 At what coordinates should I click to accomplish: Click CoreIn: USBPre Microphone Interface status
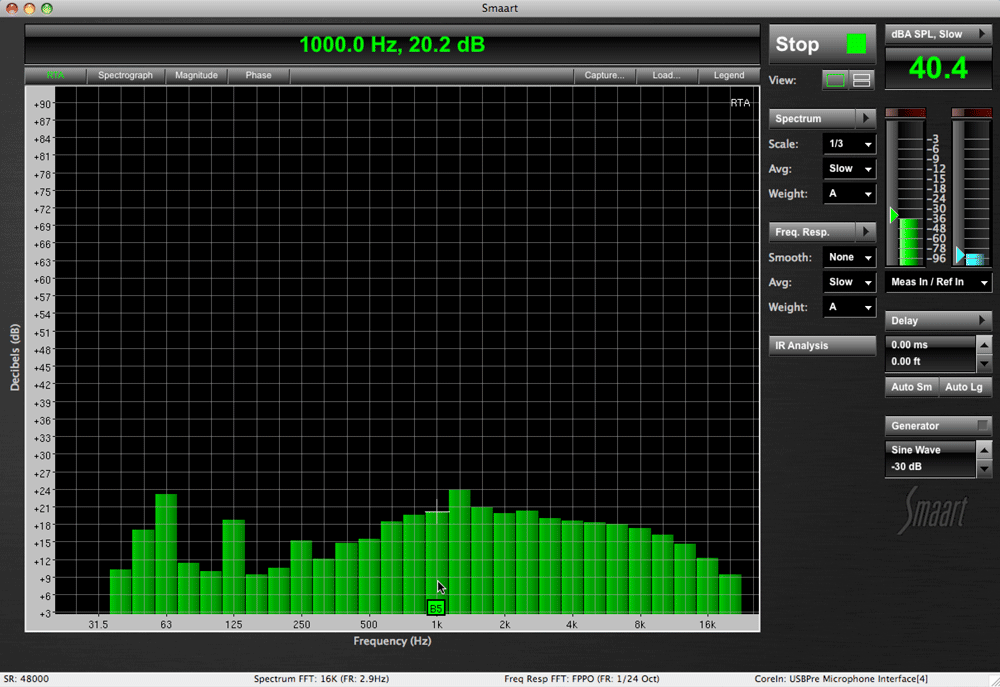(x=841, y=679)
